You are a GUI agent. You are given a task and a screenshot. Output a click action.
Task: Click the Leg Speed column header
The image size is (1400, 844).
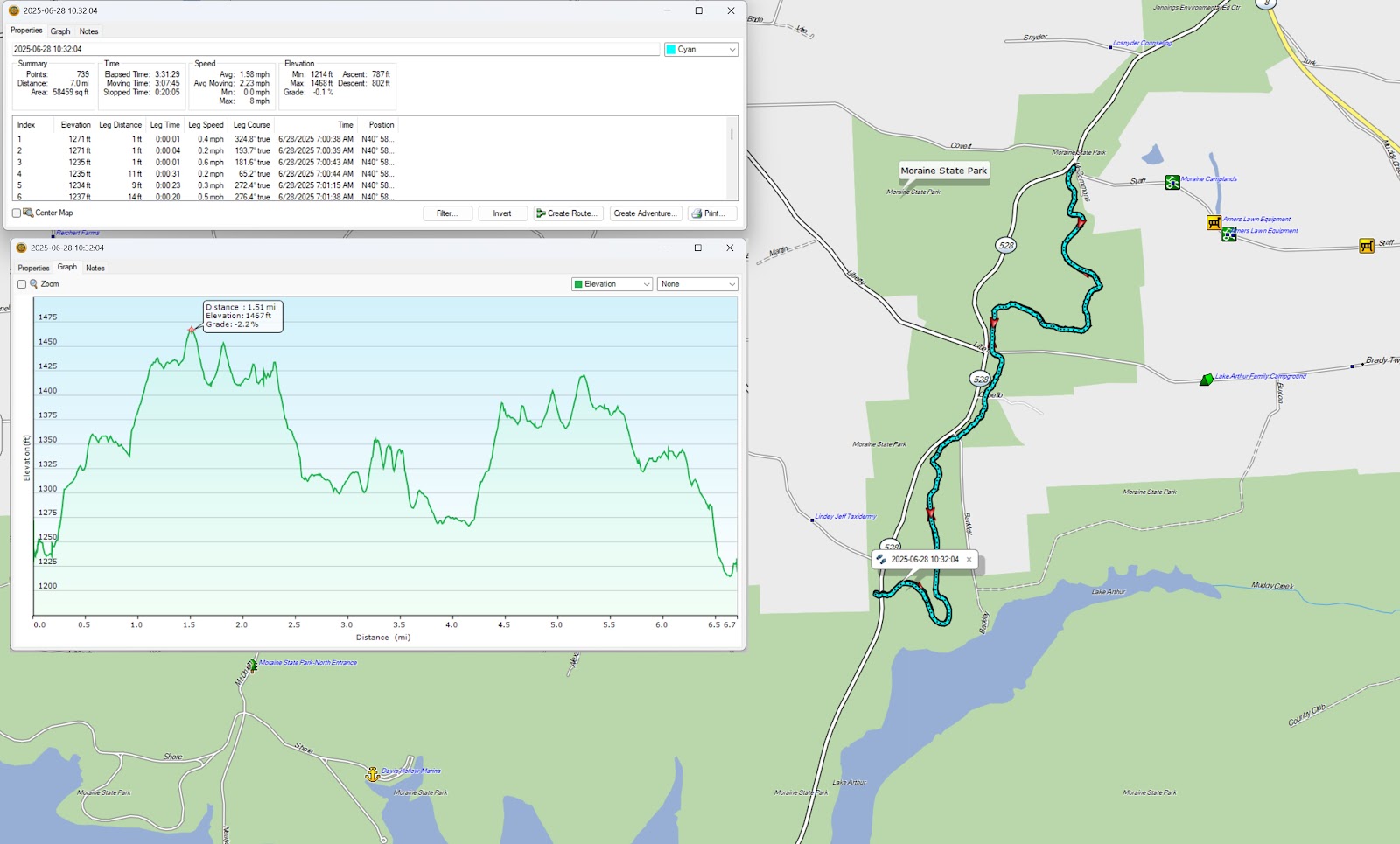[206, 125]
